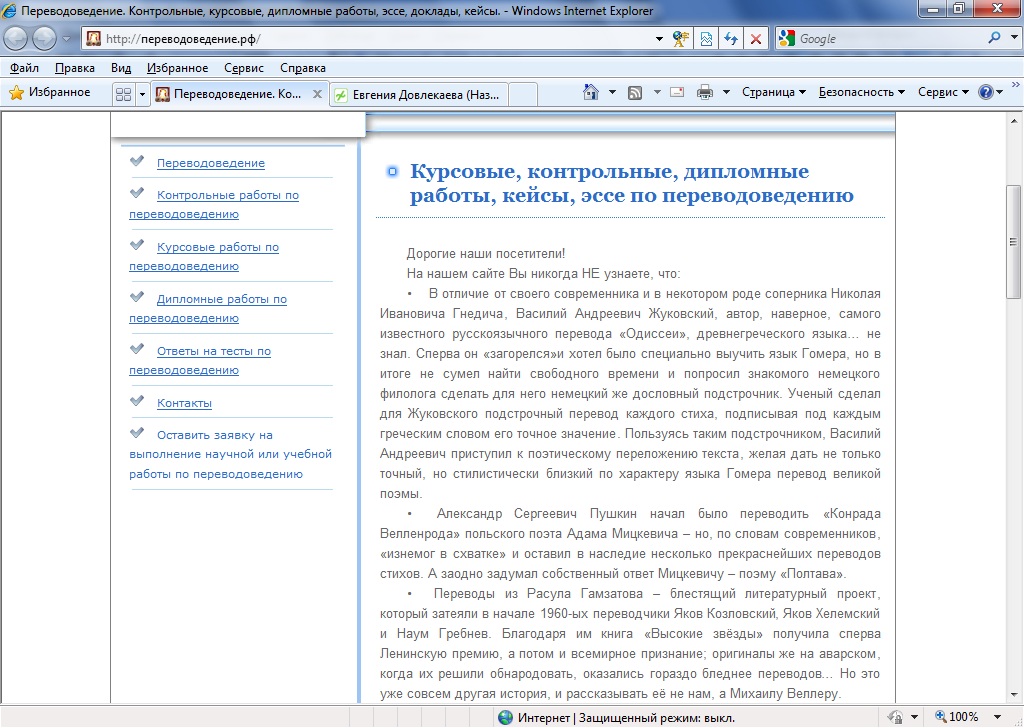This screenshot has width=1024, height=728.
Task: Click the Print icon in command bar
Action: [x=705, y=93]
